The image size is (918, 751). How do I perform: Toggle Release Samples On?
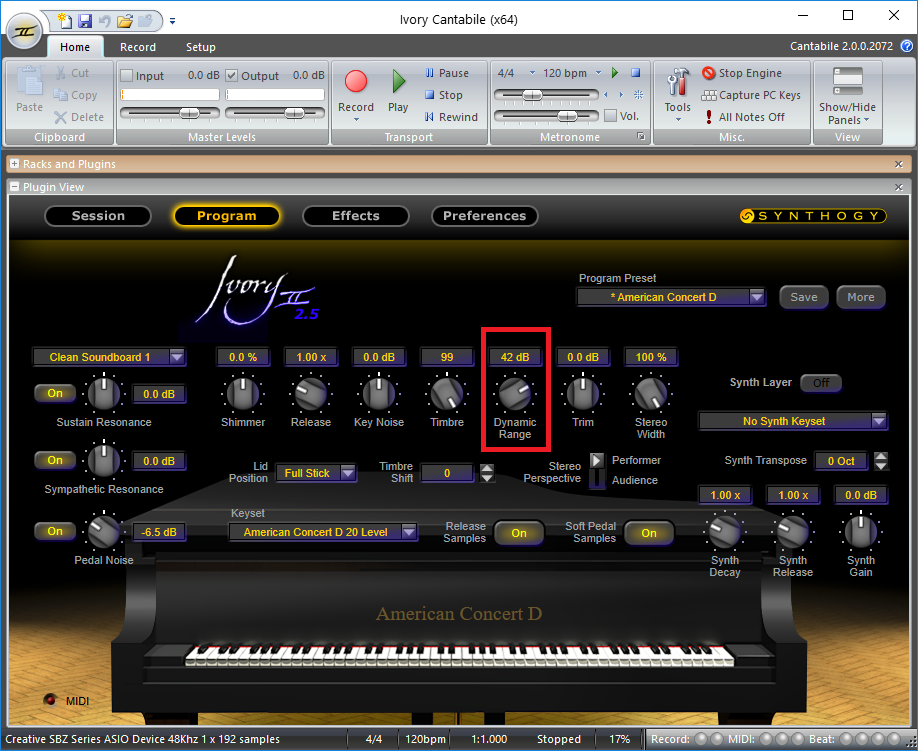[519, 533]
